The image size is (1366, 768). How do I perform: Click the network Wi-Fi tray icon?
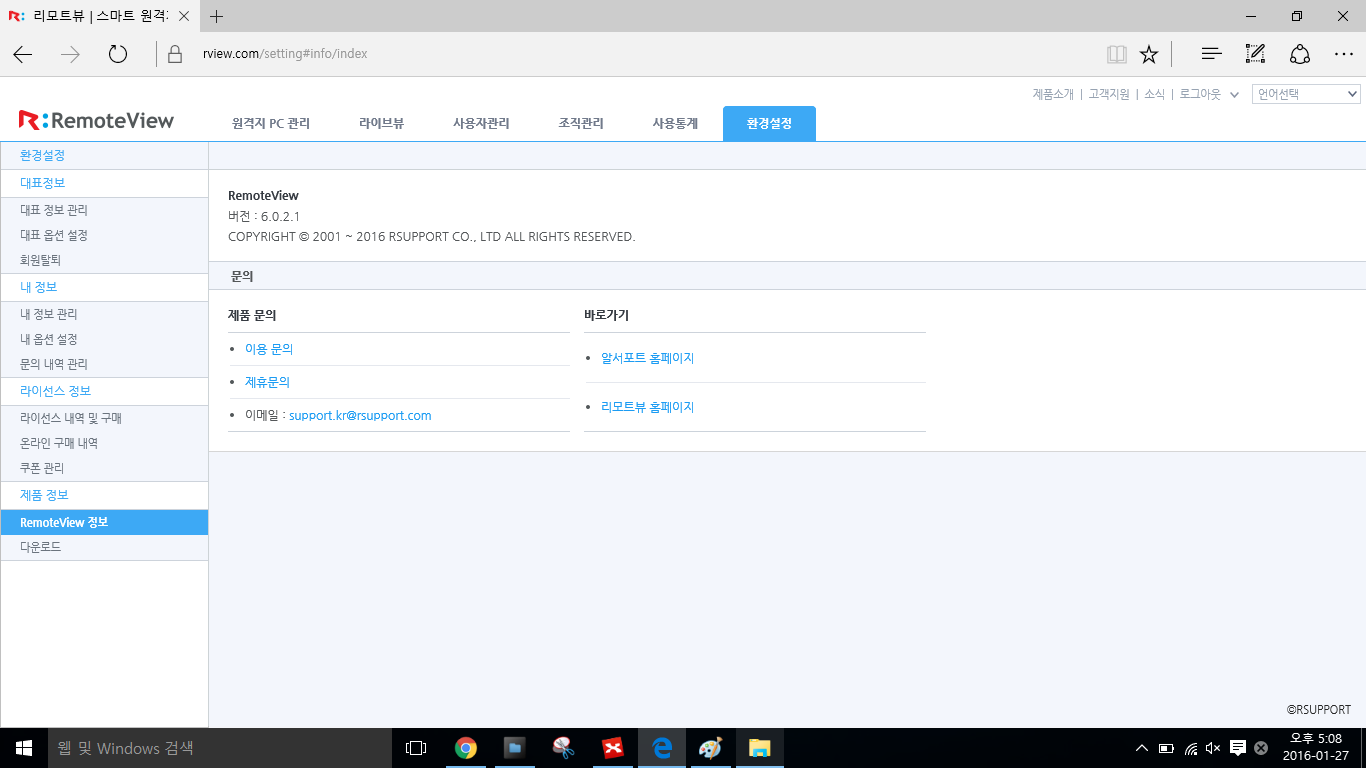click(1190, 748)
